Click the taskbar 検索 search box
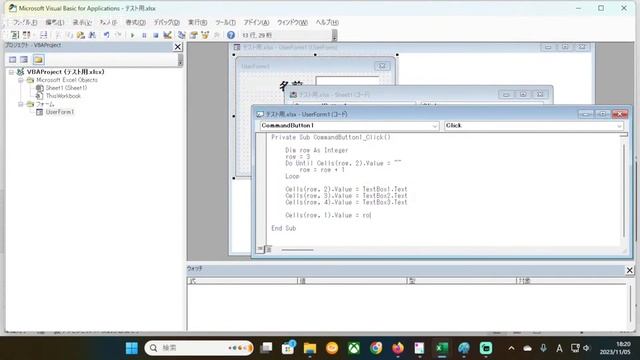Screen dimensions: 640x360 pos(199,348)
